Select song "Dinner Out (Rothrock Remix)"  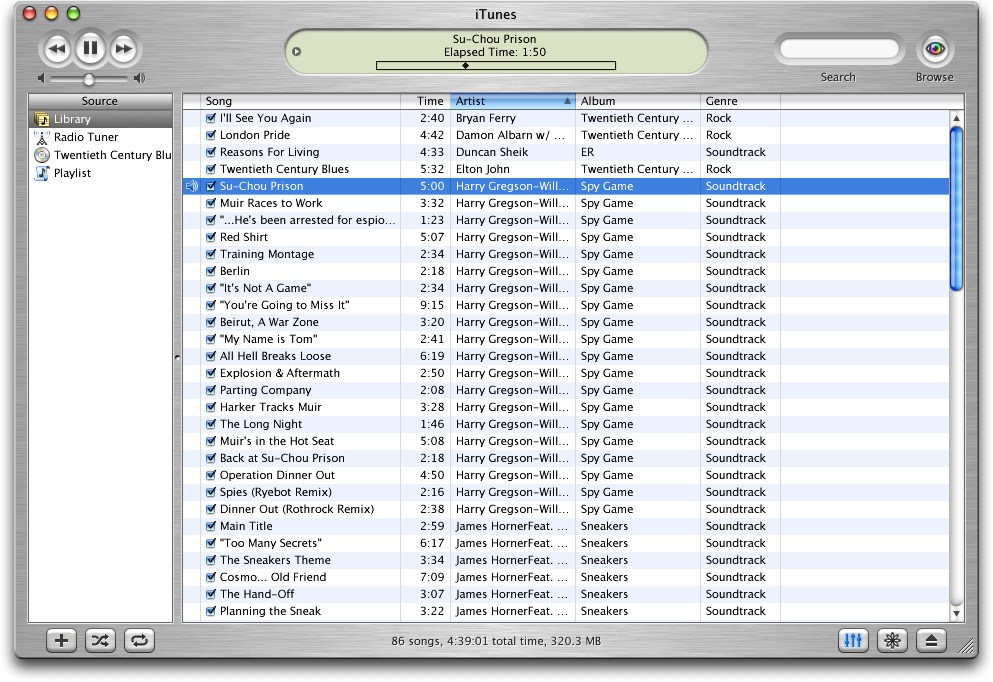pyautogui.click(x=297, y=509)
